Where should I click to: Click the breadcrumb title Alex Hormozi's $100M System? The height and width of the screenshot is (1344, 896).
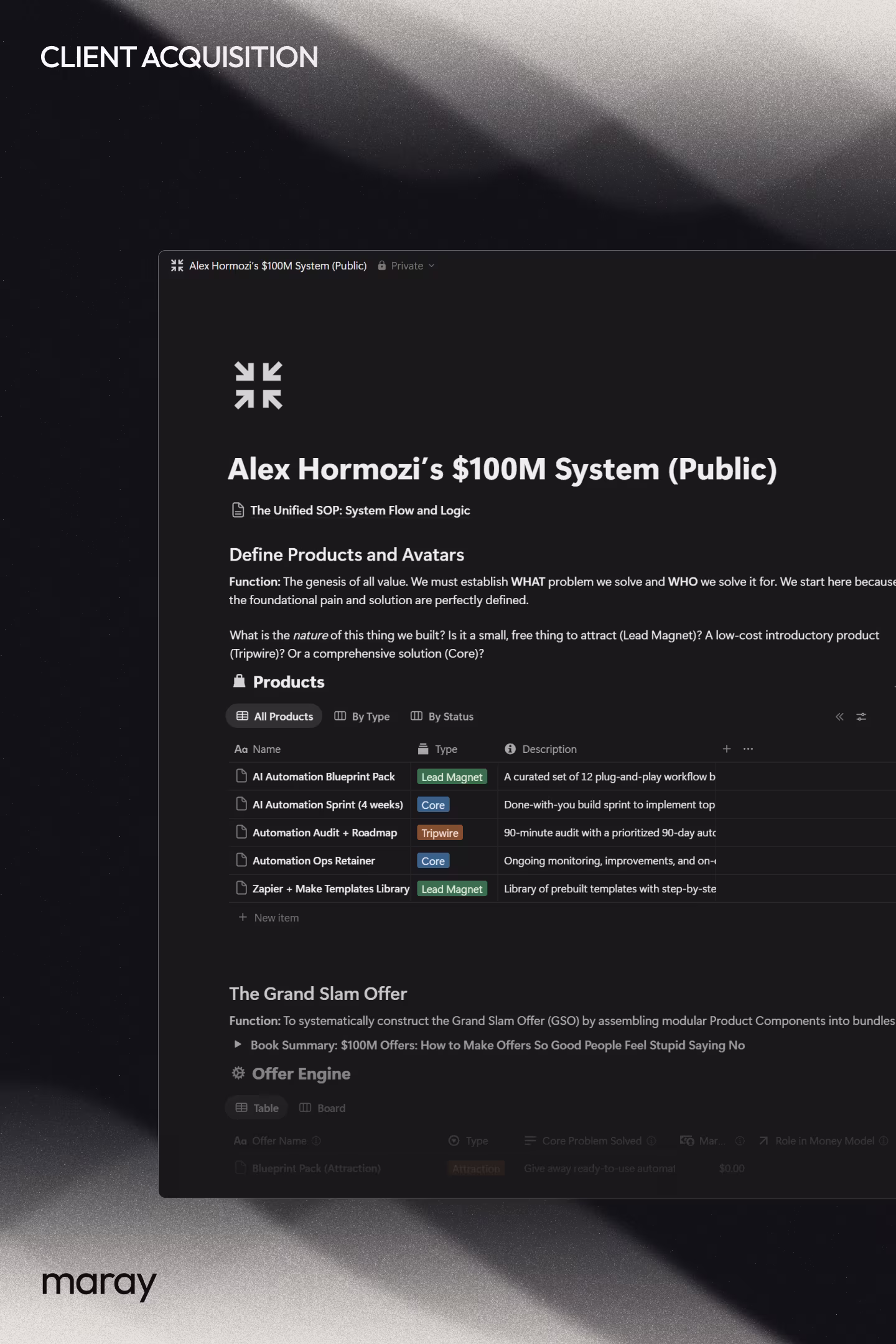pyautogui.click(x=278, y=266)
